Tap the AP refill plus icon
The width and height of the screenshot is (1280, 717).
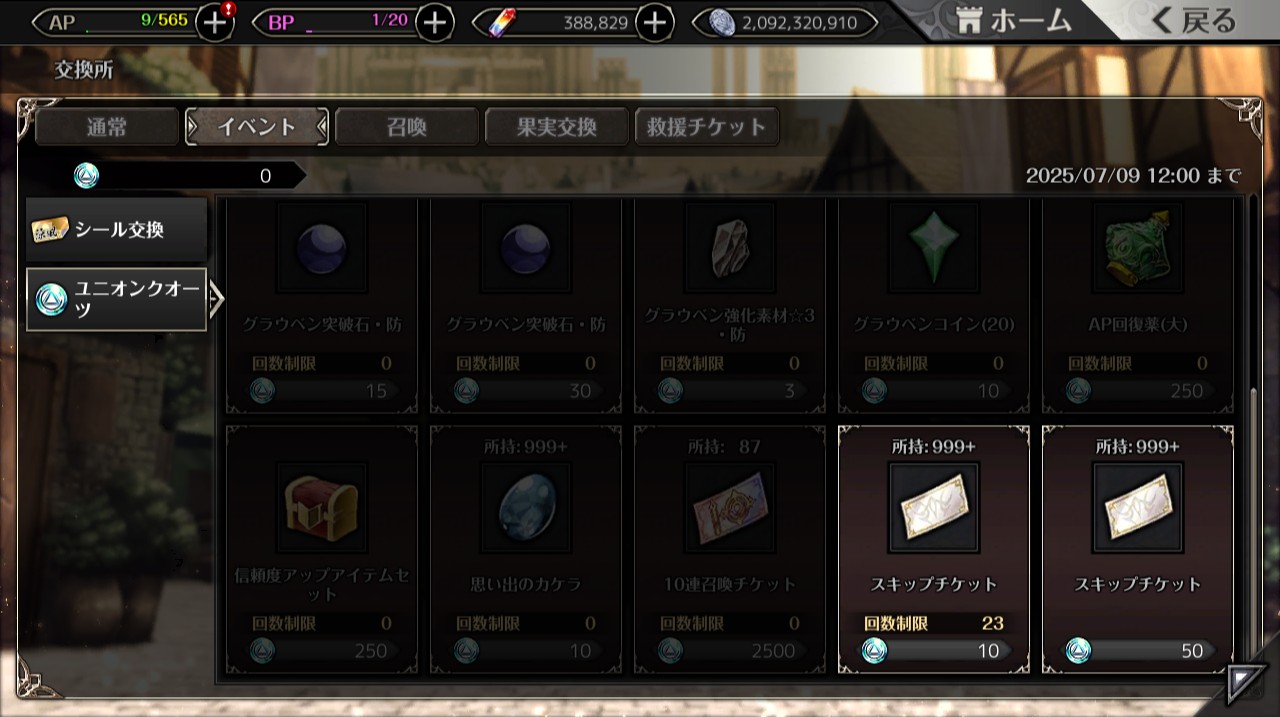point(215,22)
